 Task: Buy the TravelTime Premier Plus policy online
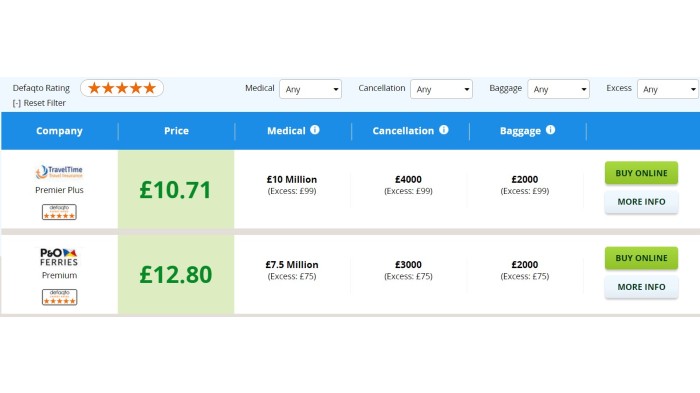[642, 173]
